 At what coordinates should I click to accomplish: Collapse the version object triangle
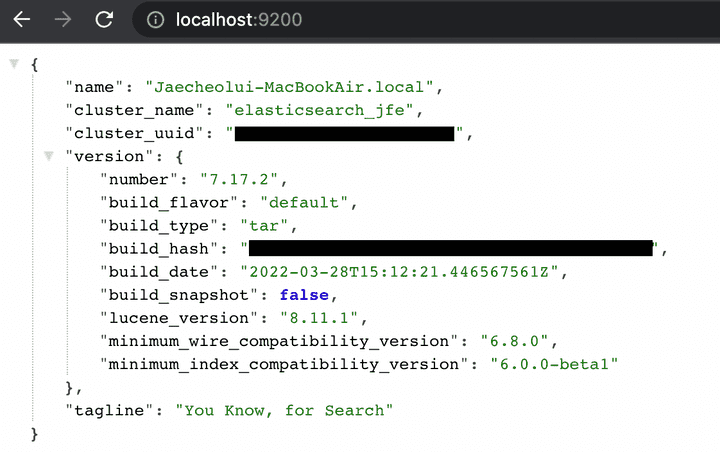(x=49, y=156)
